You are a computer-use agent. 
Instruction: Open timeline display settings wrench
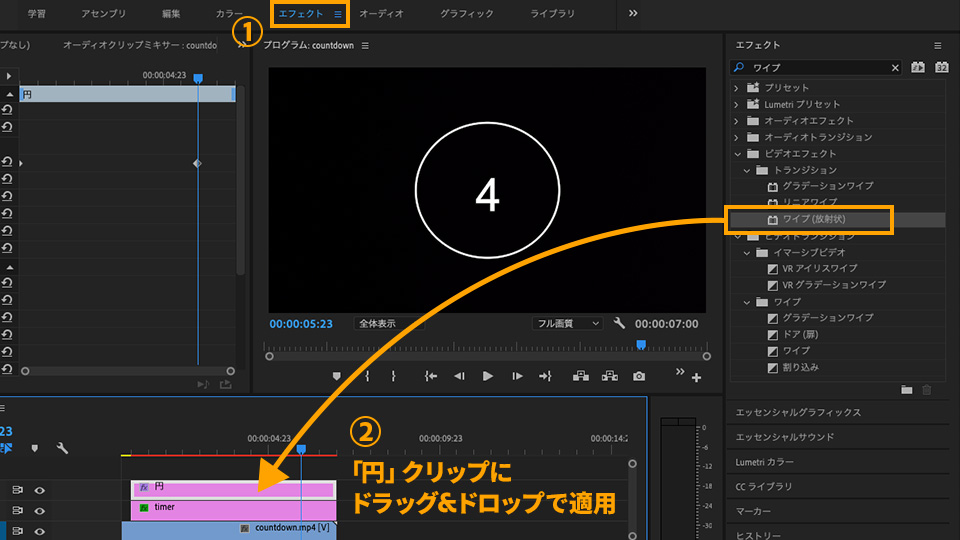pyautogui.click(x=62, y=448)
